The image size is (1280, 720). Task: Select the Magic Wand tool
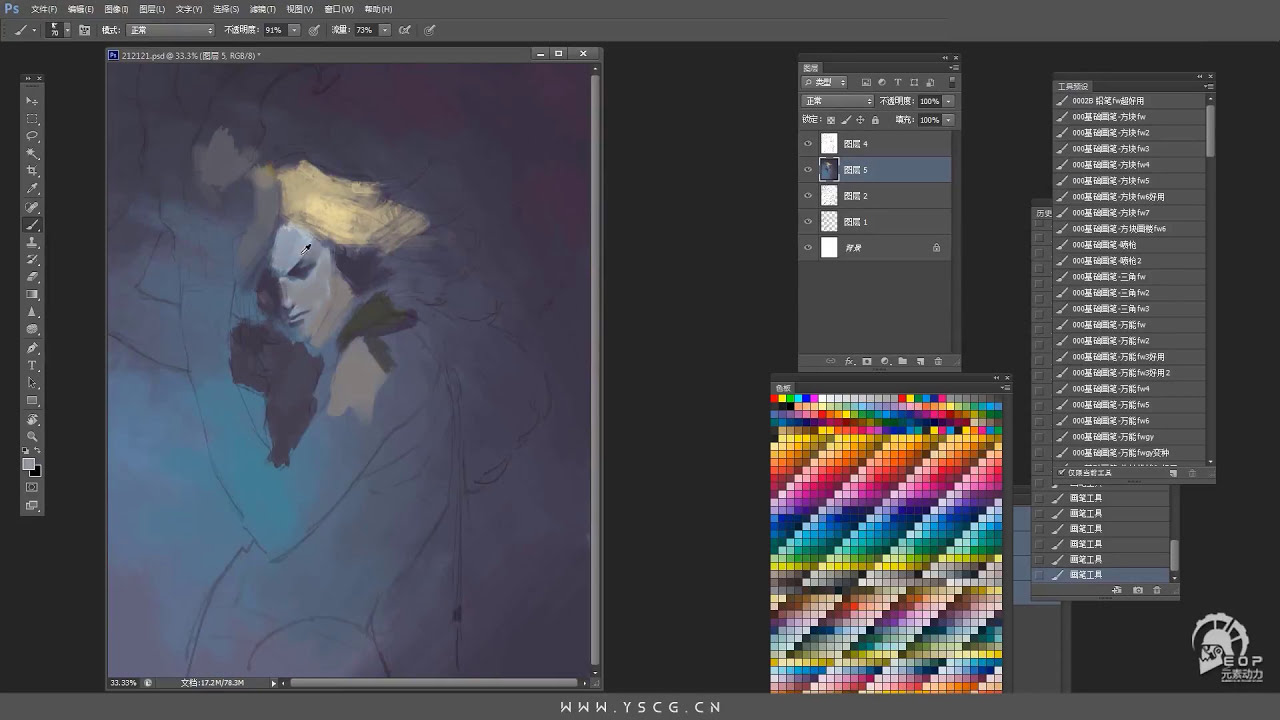32,154
